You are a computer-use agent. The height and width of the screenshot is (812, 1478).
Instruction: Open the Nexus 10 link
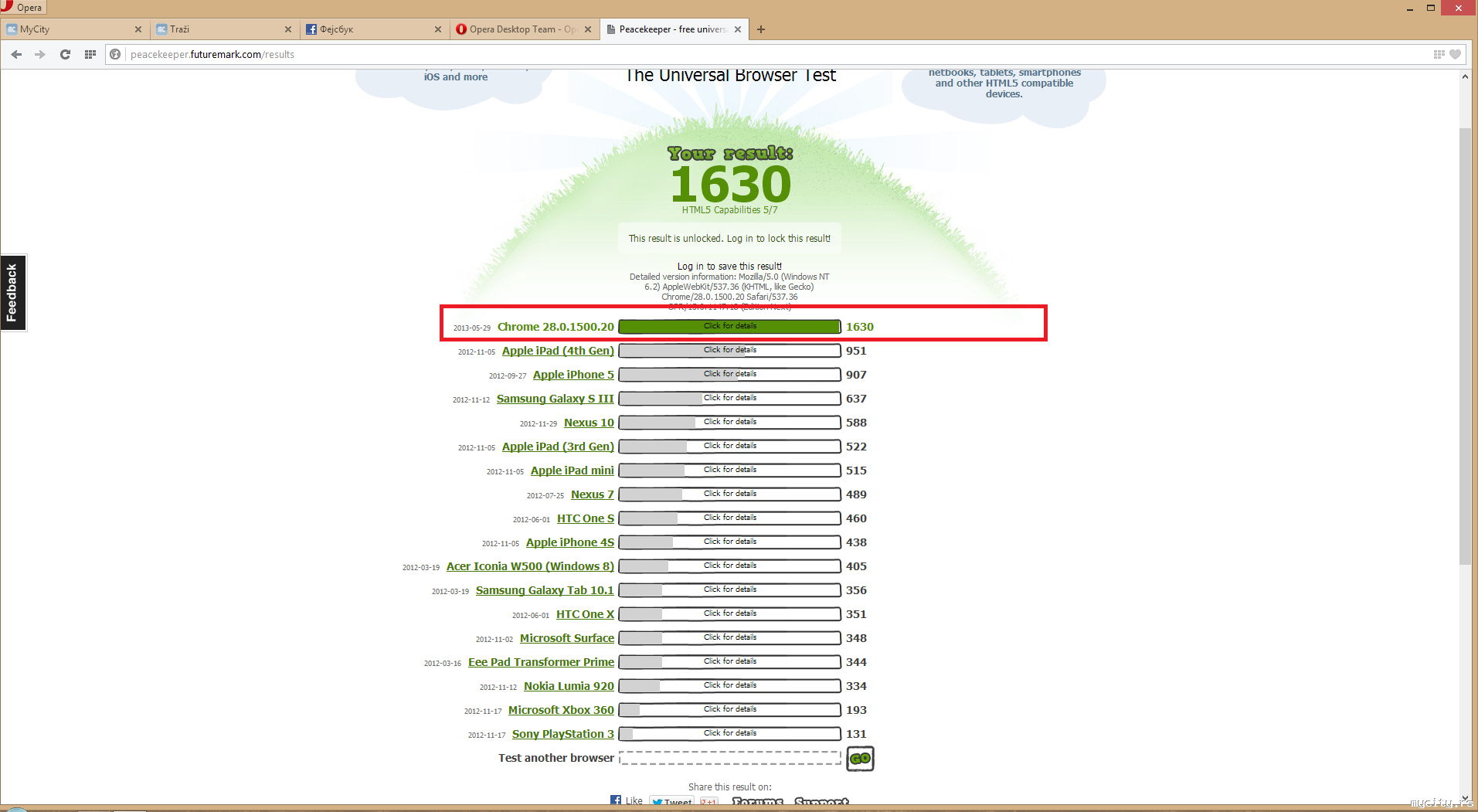tap(589, 423)
